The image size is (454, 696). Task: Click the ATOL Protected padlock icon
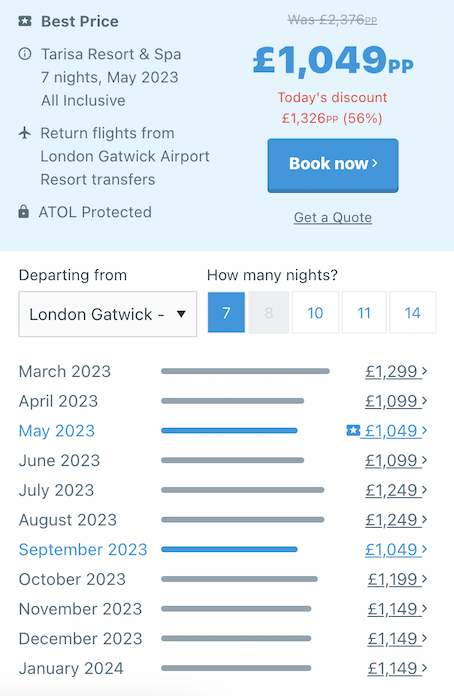[24, 212]
